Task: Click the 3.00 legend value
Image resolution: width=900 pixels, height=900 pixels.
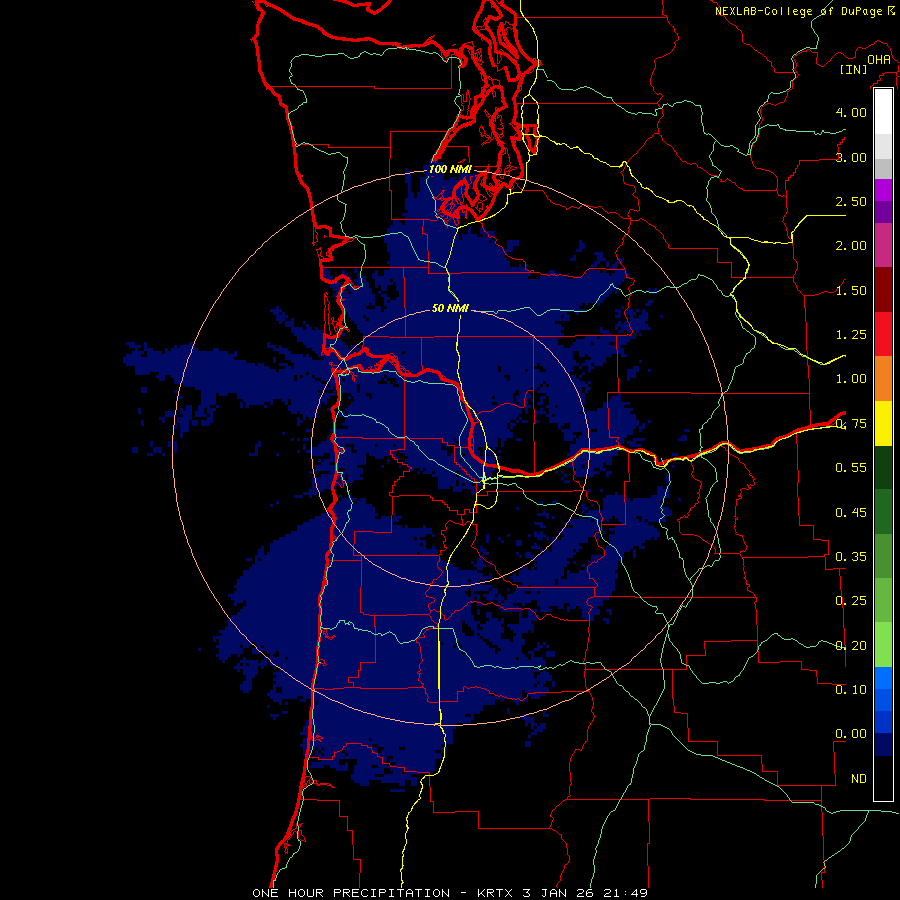Action: [851, 157]
